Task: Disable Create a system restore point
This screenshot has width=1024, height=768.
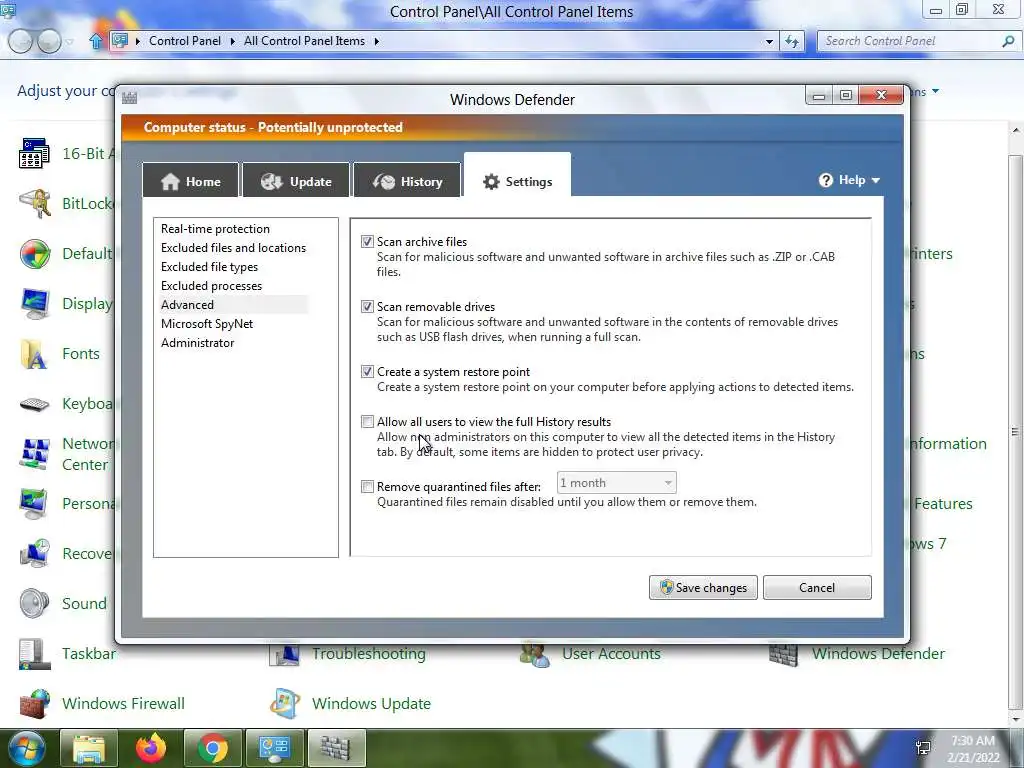Action: 367,372
